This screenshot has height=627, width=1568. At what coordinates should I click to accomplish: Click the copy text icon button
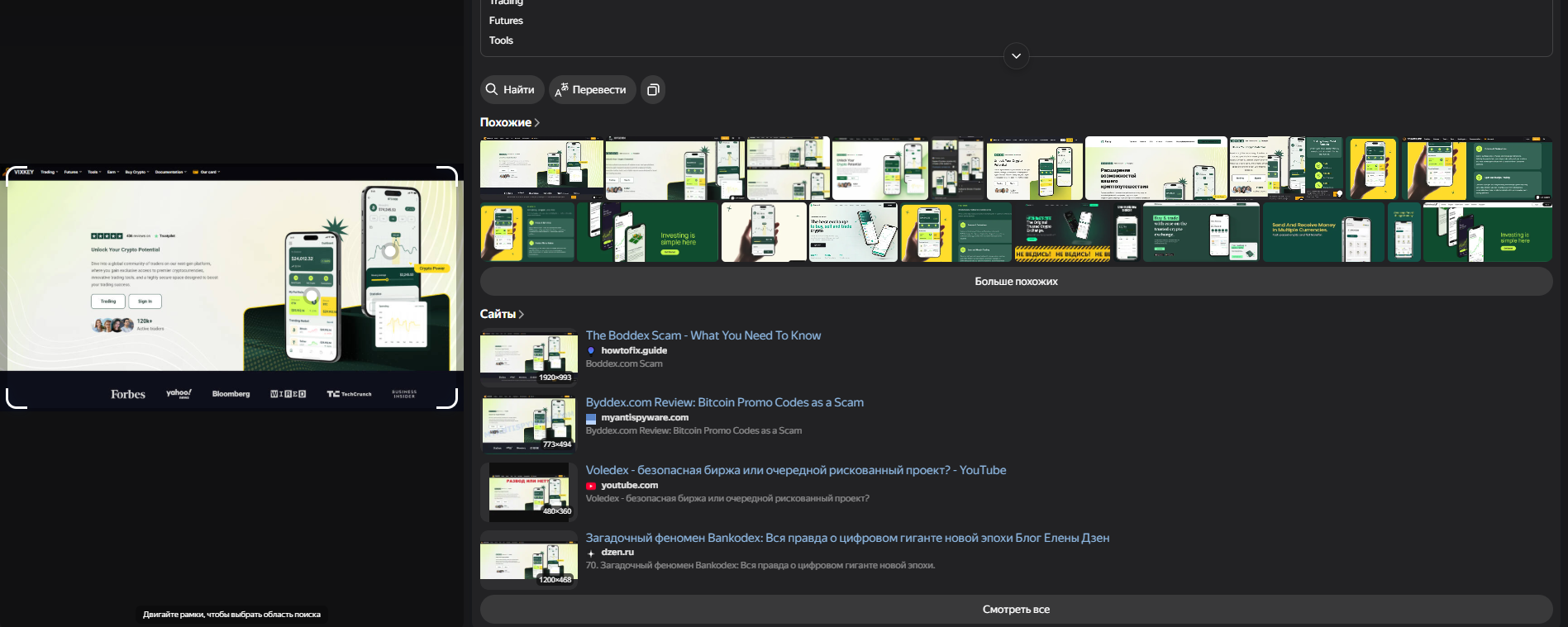click(x=652, y=89)
